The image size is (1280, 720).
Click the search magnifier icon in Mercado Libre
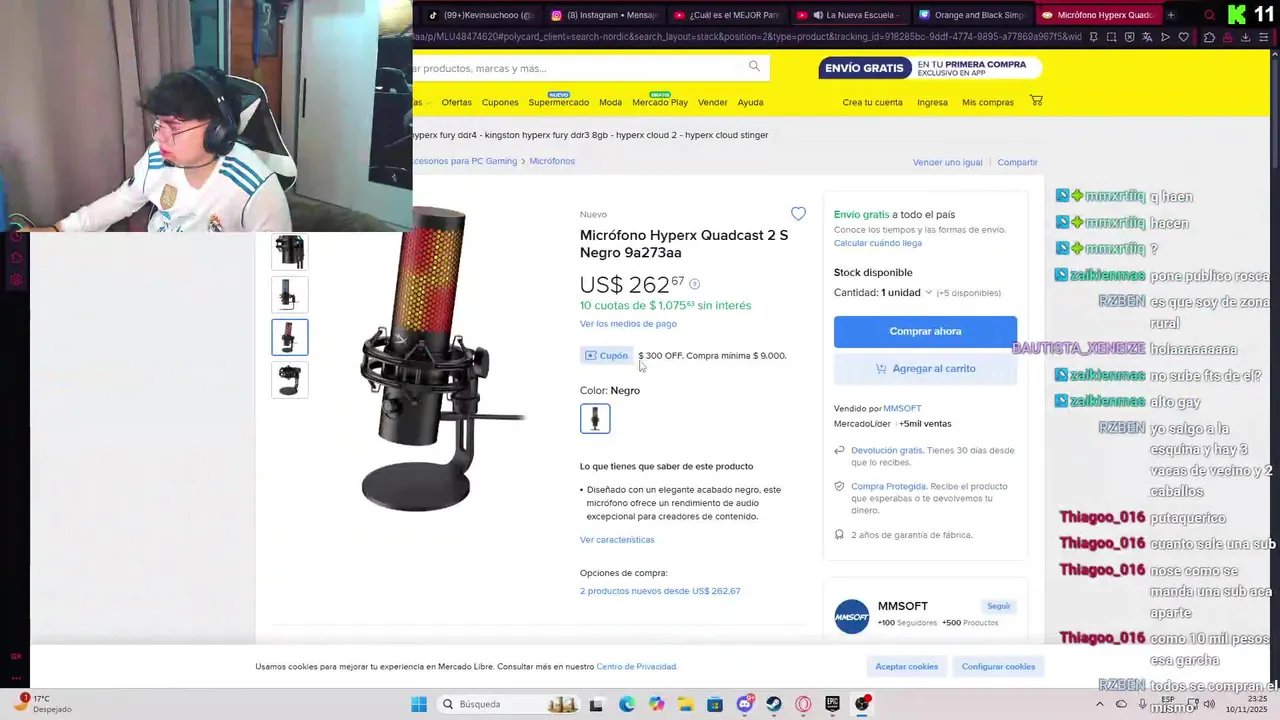click(754, 67)
